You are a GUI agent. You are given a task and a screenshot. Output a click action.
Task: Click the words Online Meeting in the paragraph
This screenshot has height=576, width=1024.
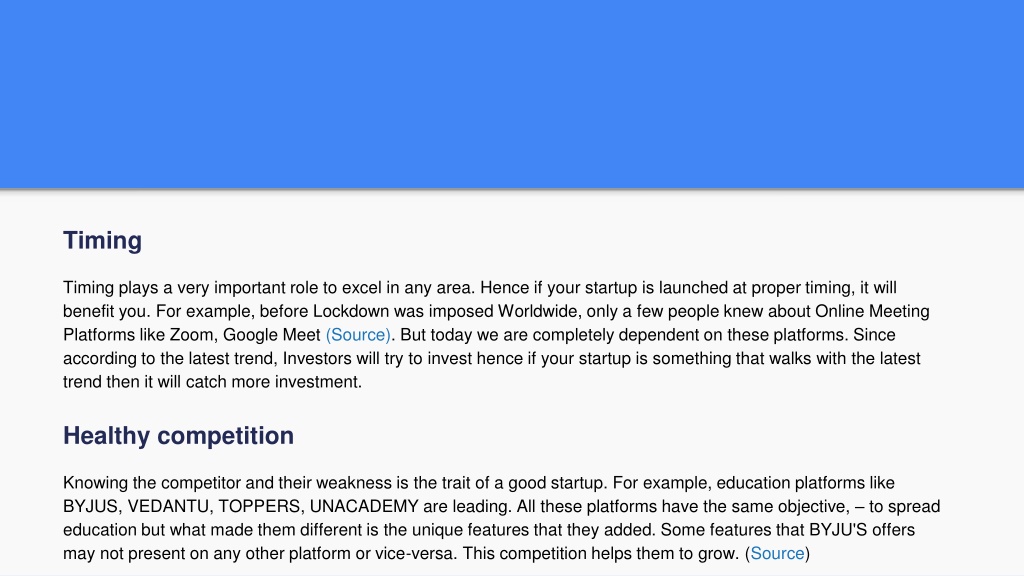pos(872,312)
